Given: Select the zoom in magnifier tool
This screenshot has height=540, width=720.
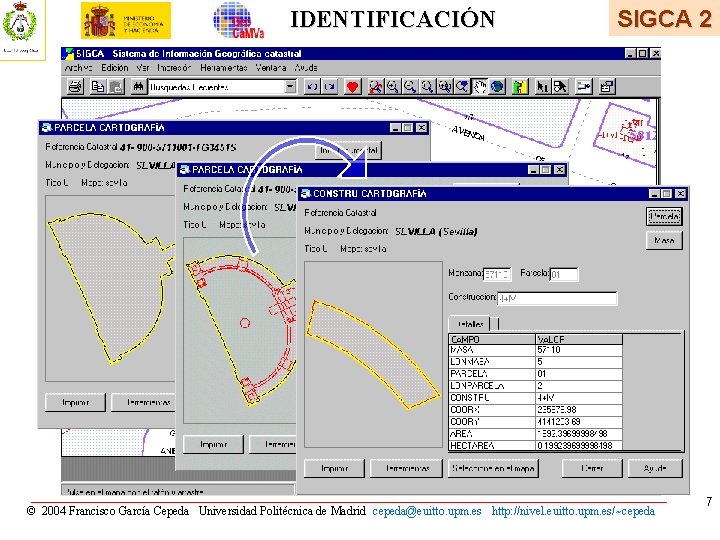Looking at the screenshot, I should (x=393, y=86).
